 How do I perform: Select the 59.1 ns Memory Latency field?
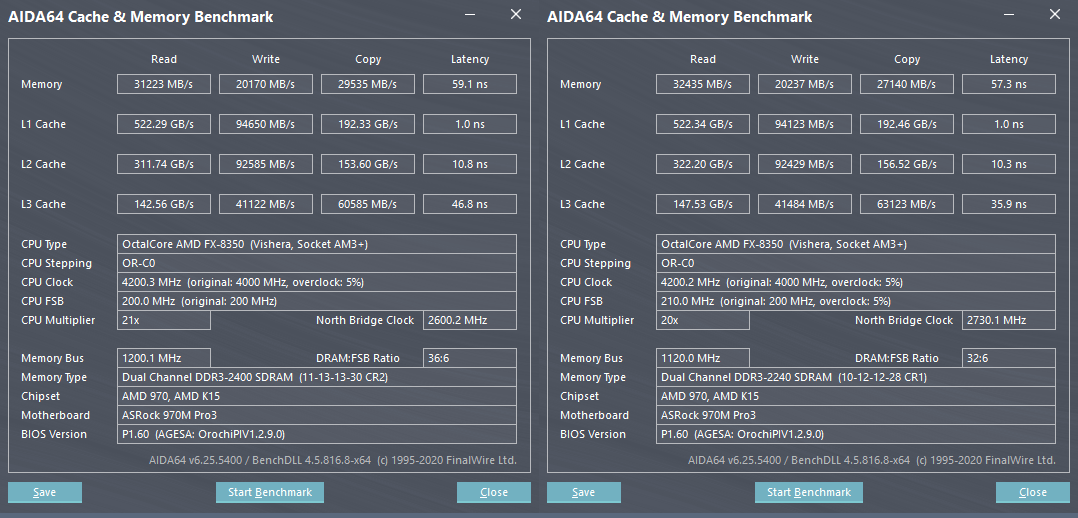coord(469,84)
